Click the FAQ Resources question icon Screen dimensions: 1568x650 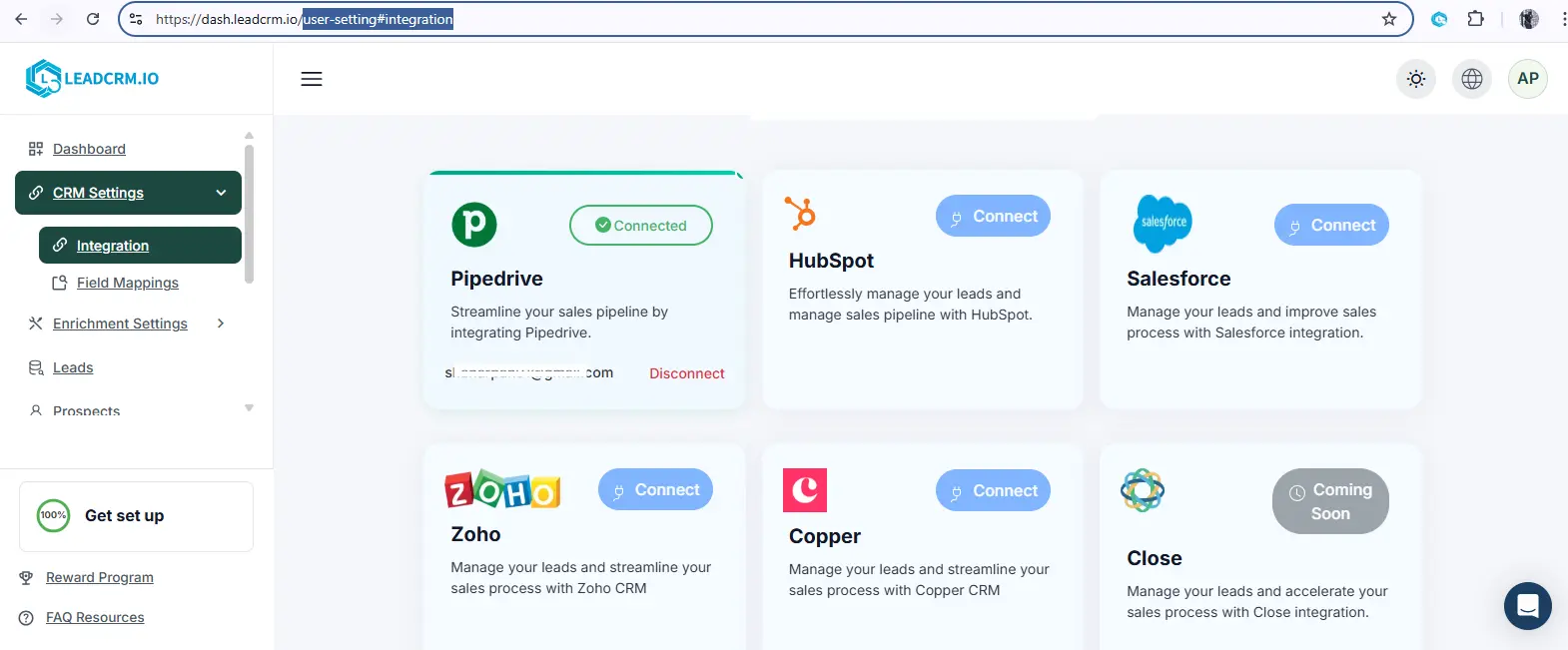click(27, 618)
